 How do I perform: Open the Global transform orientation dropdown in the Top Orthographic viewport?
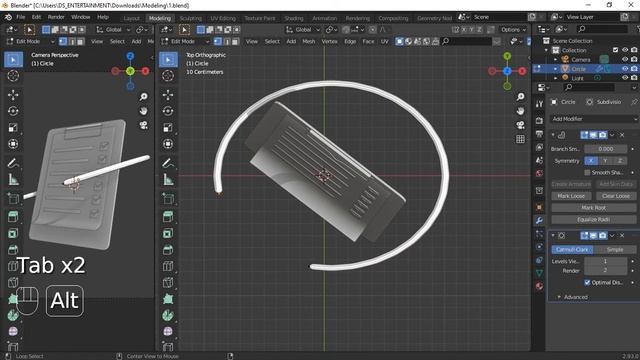coord(303,30)
